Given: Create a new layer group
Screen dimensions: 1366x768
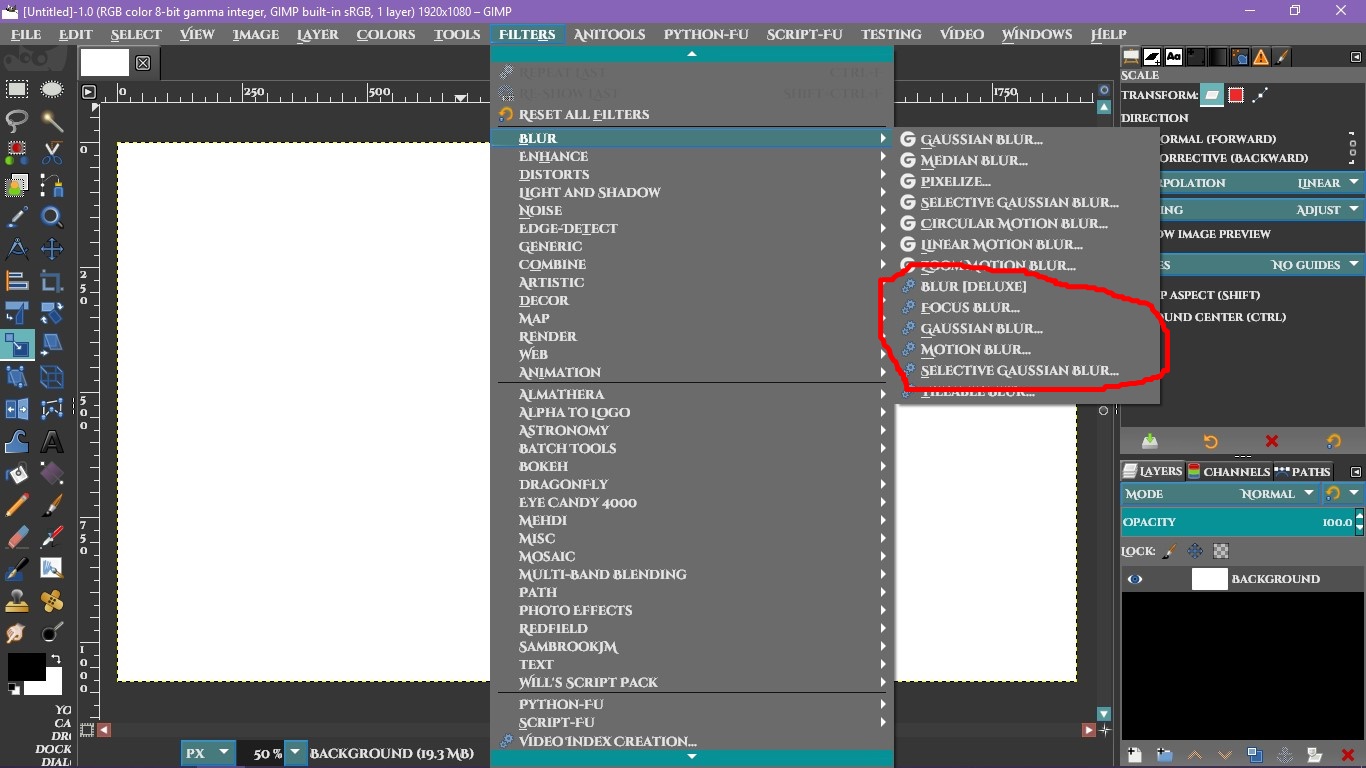Looking at the screenshot, I should [x=1164, y=755].
